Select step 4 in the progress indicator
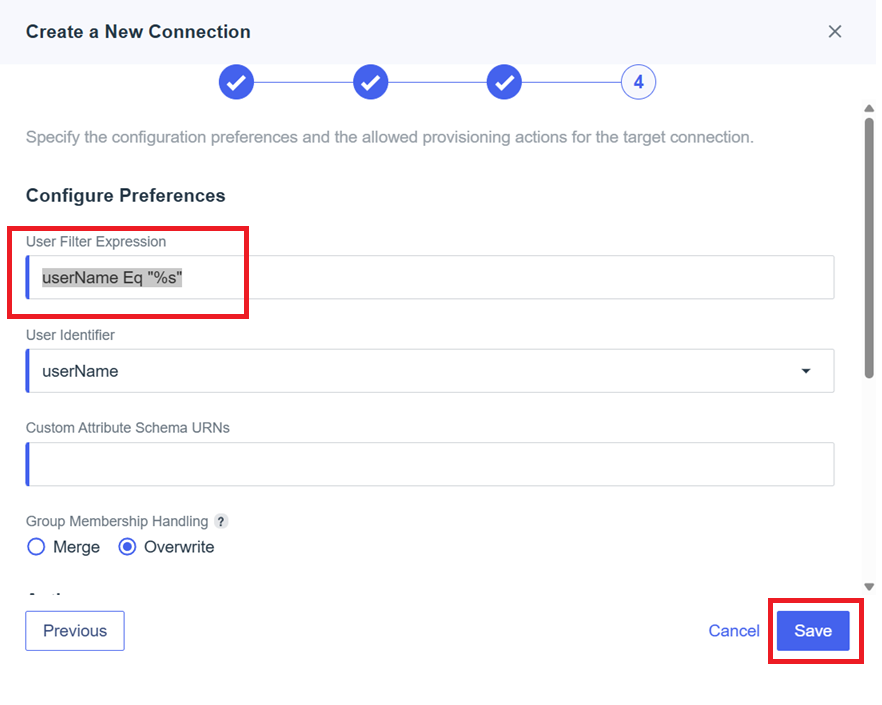The width and height of the screenshot is (882, 705). point(638,81)
